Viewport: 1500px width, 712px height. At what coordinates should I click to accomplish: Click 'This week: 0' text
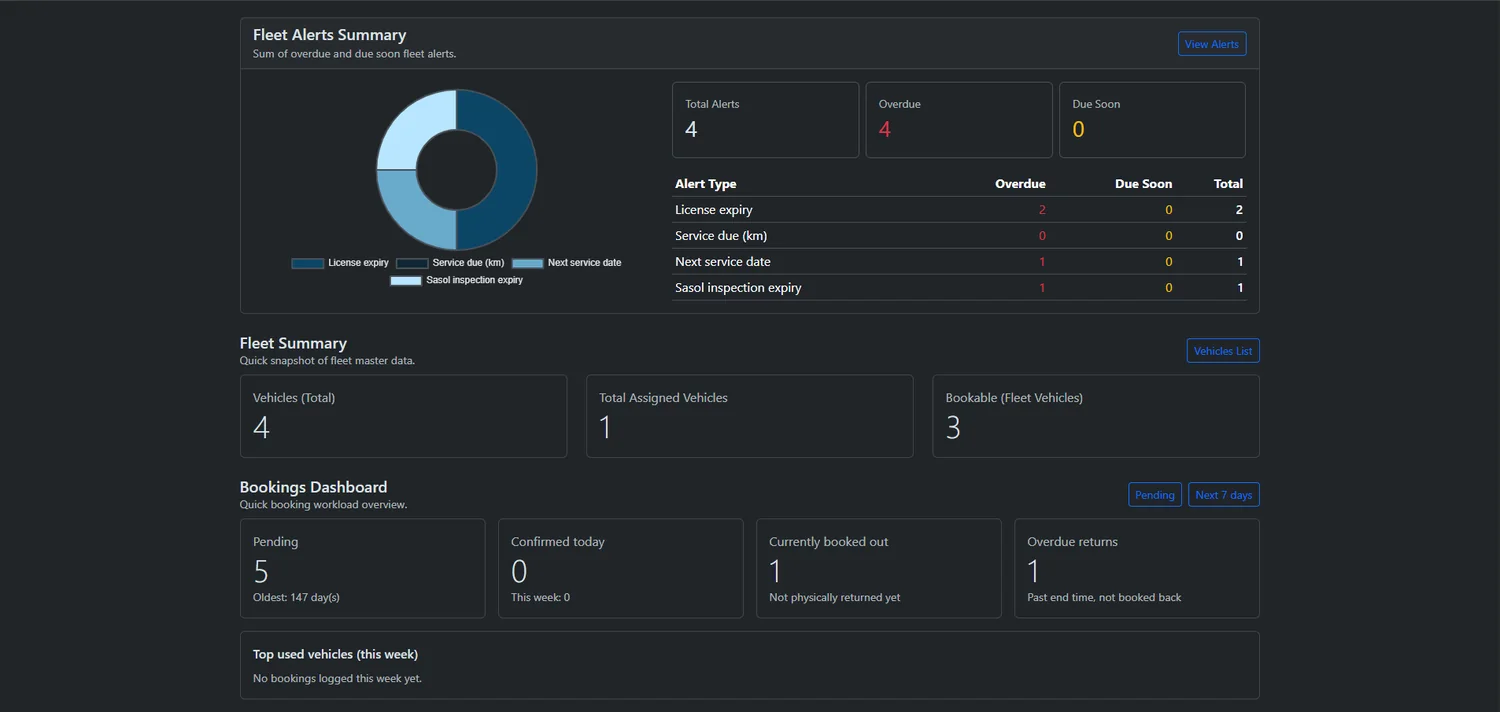[x=540, y=598]
